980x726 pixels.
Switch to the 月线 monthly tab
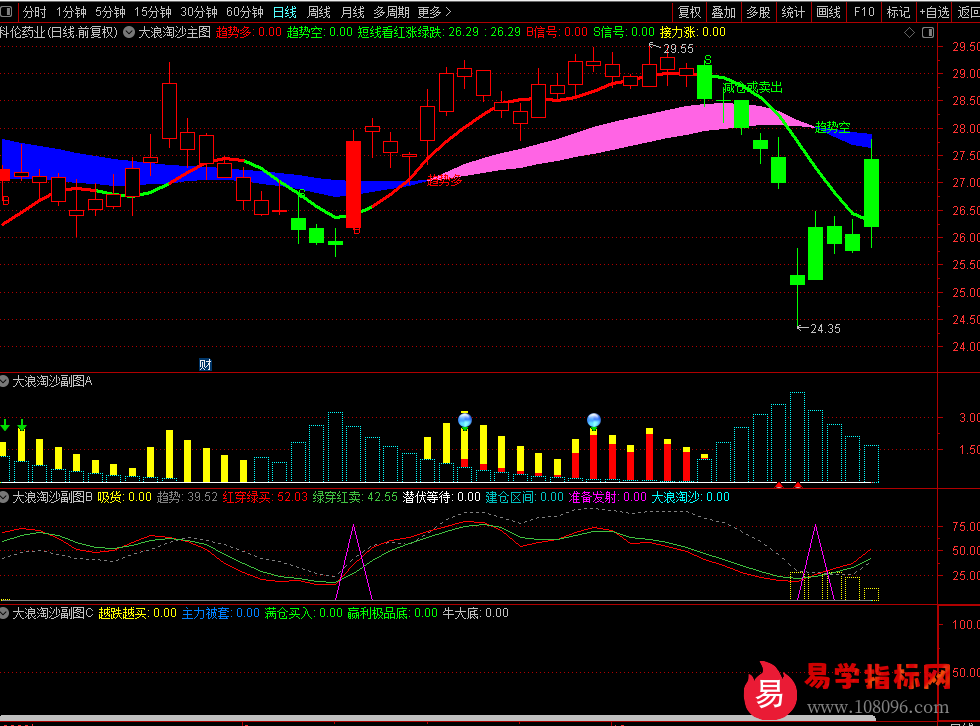pyautogui.click(x=352, y=12)
